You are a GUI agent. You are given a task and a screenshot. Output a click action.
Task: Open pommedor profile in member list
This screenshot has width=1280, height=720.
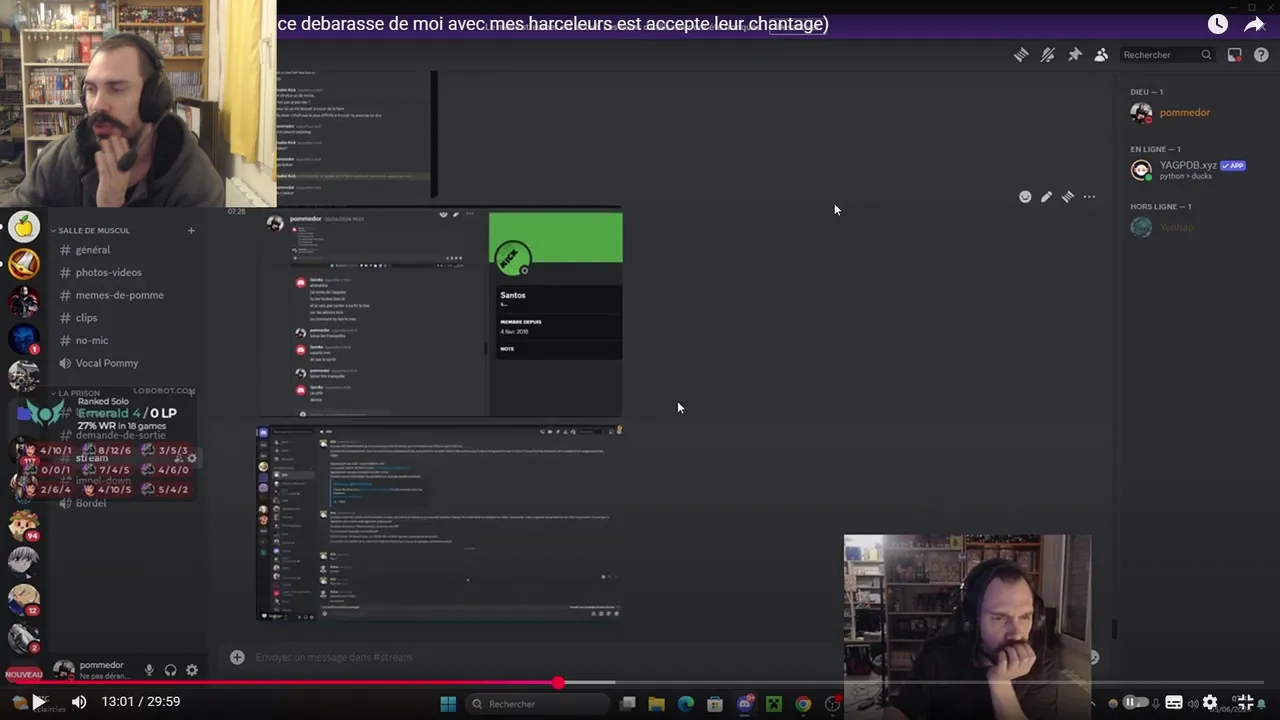(1171, 113)
